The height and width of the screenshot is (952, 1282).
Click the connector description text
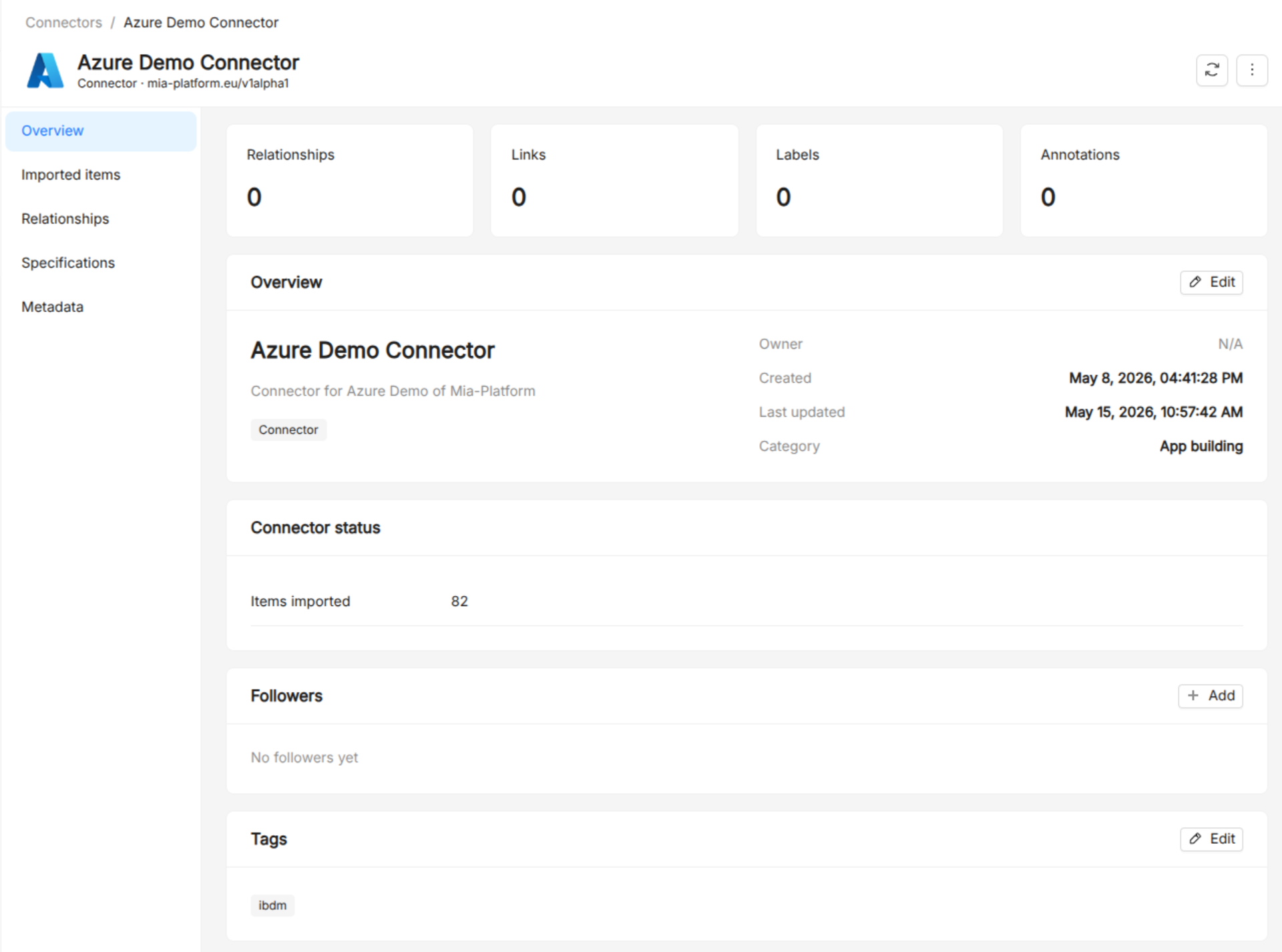coord(393,391)
